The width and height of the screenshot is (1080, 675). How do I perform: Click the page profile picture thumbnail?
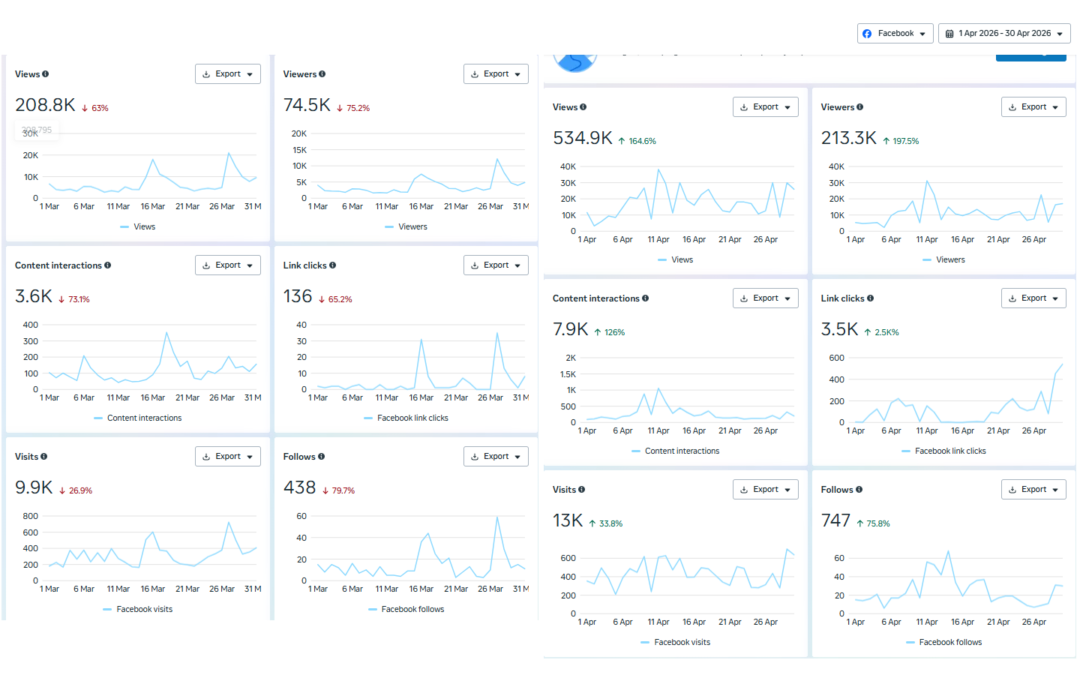pyautogui.click(x=575, y=62)
